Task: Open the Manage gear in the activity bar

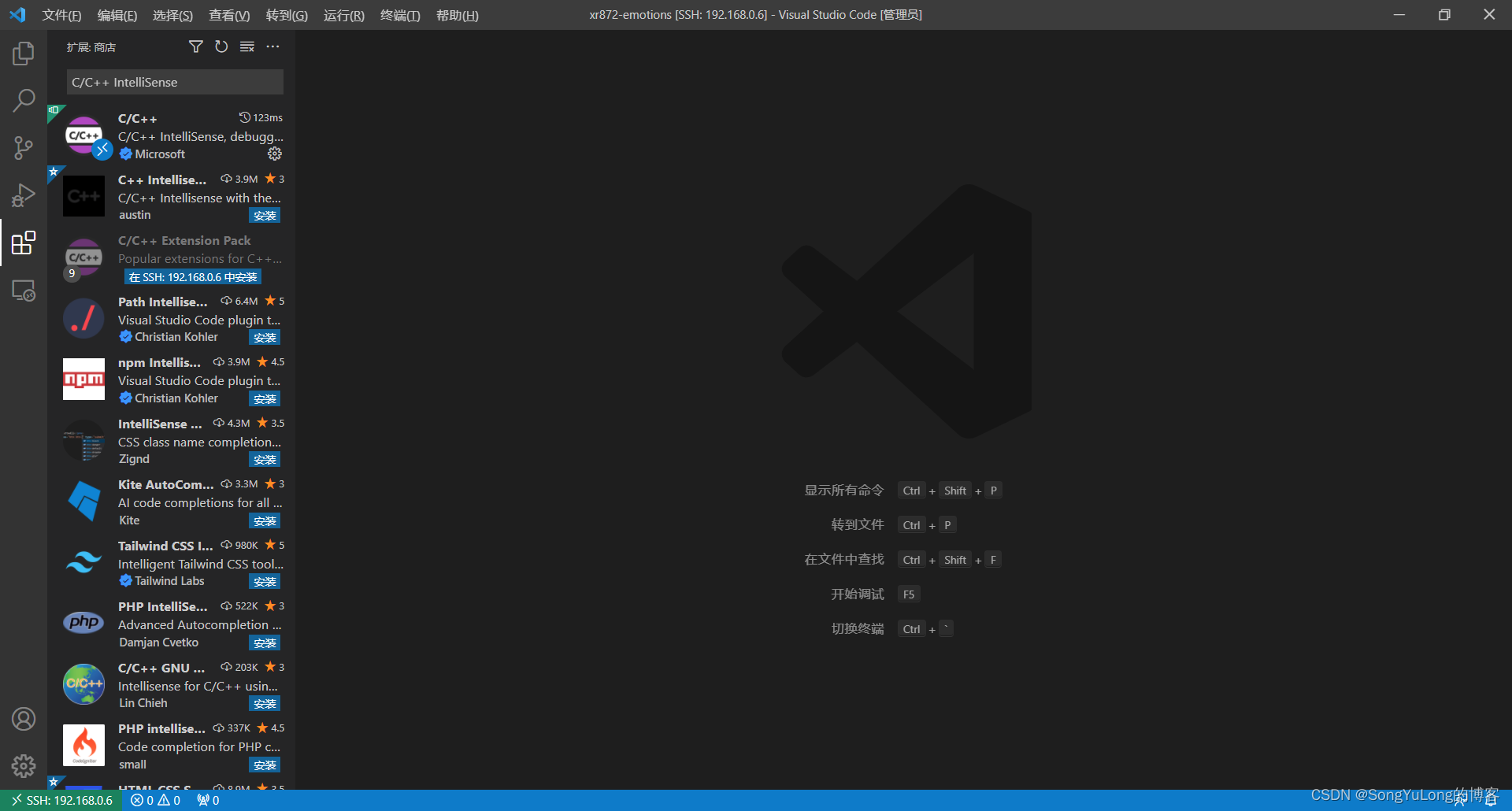Action: (x=24, y=766)
